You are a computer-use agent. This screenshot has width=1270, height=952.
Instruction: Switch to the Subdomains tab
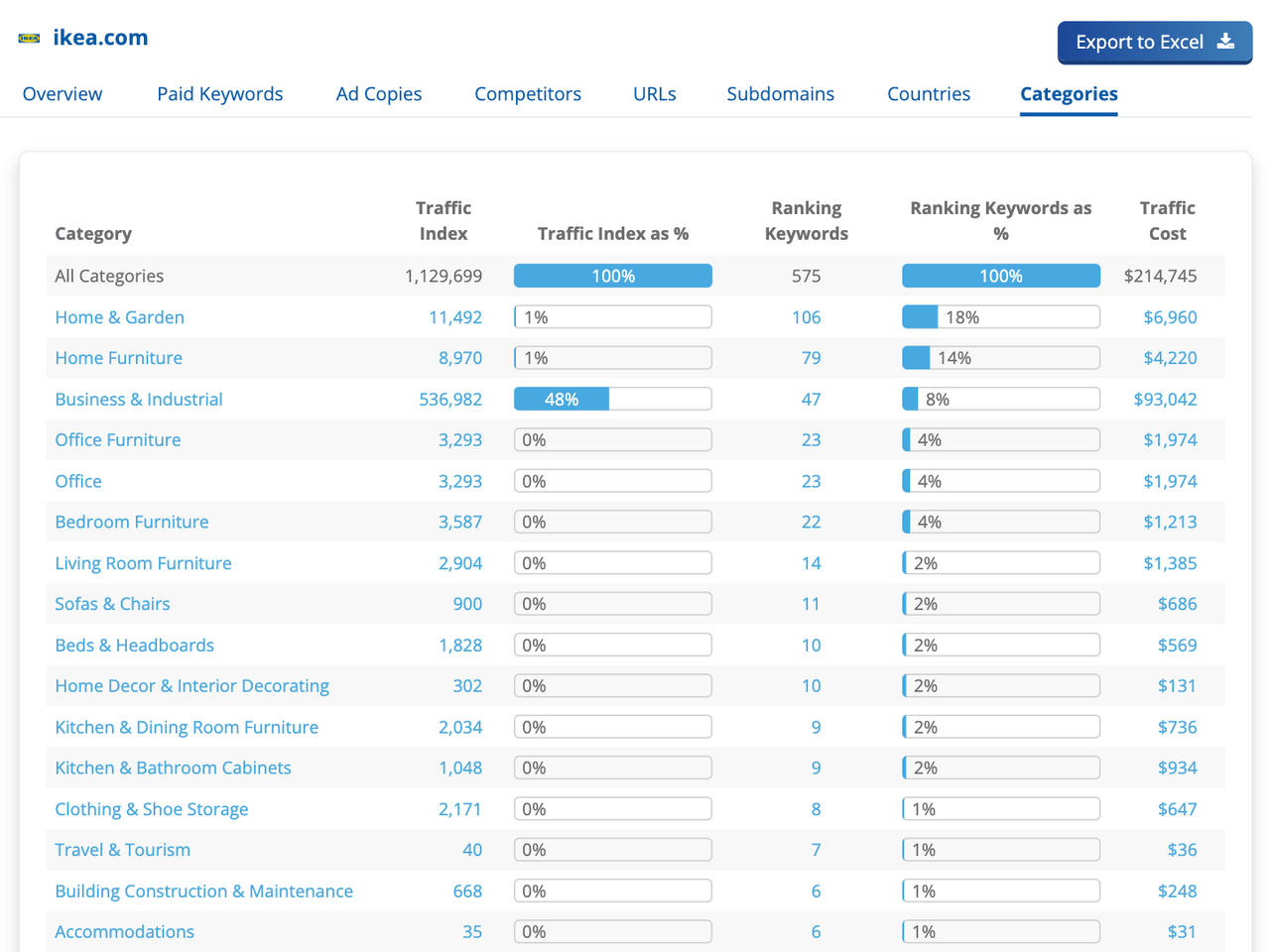pos(781,94)
